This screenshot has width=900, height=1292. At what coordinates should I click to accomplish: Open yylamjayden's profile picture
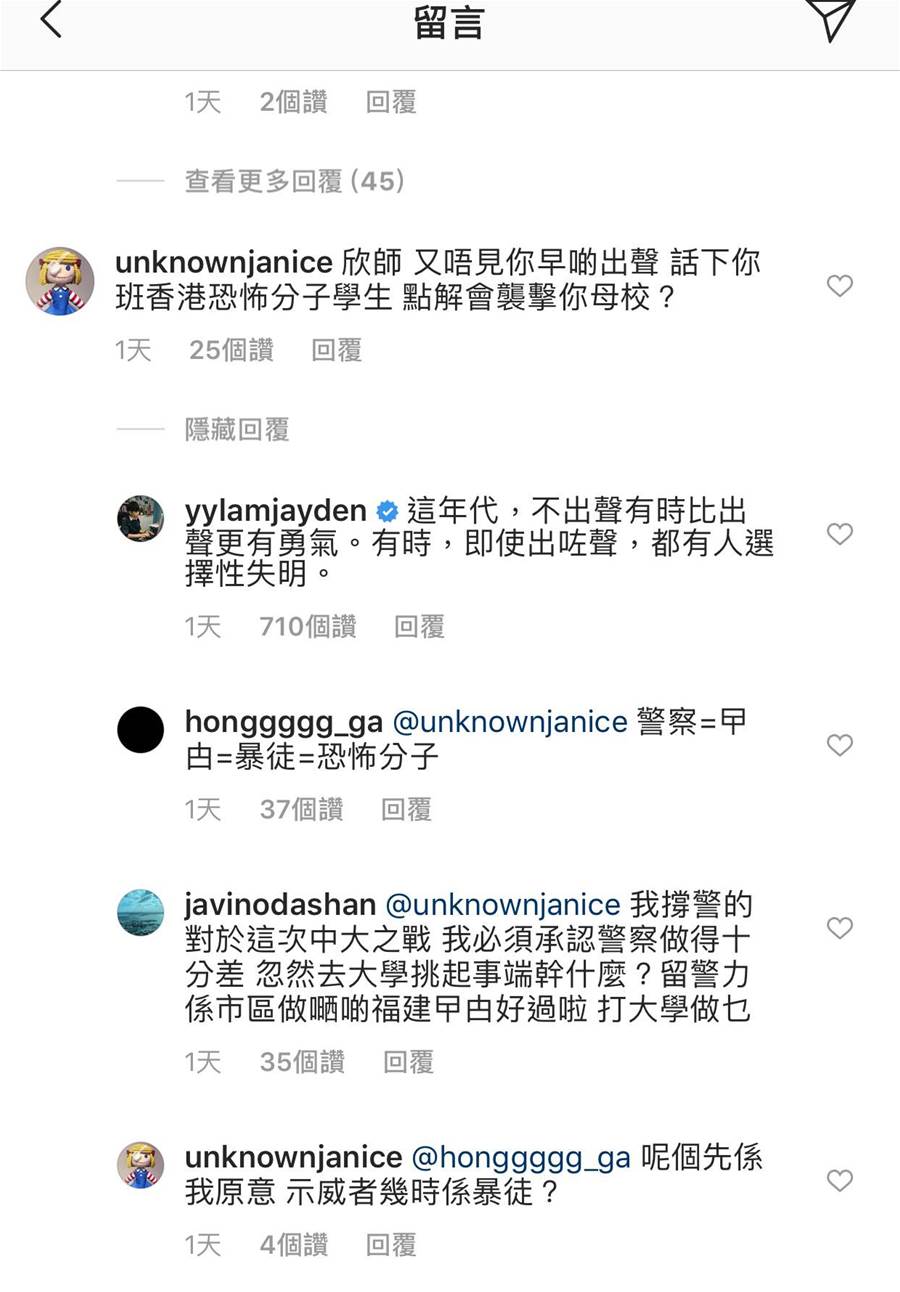pos(141,518)
